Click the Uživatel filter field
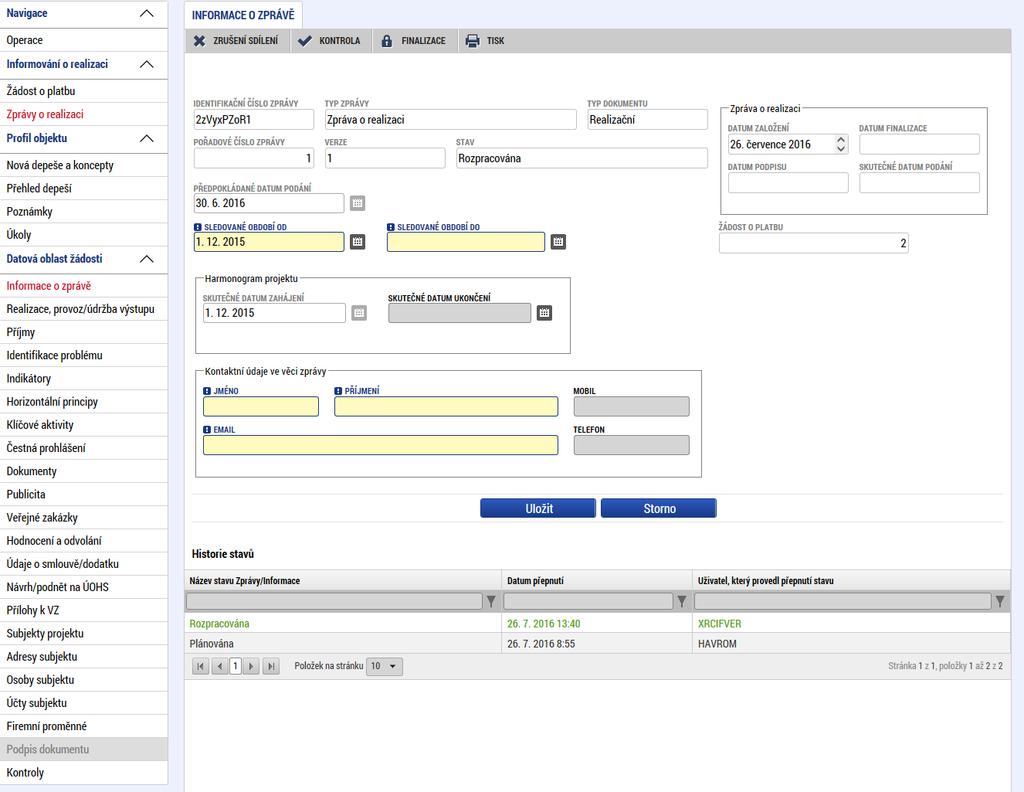The image size is (1024, 792). point(842,601)
